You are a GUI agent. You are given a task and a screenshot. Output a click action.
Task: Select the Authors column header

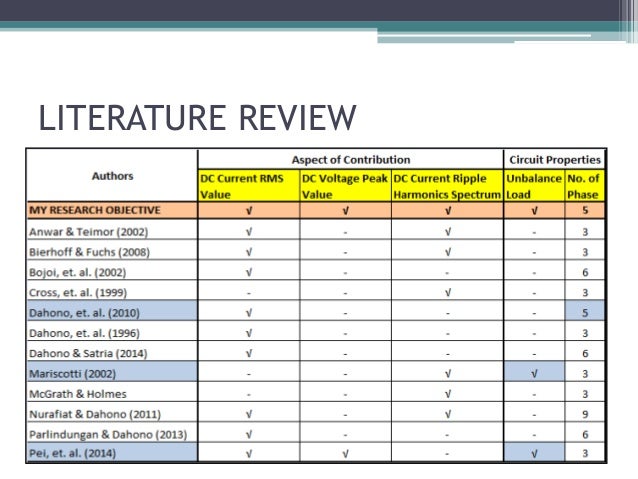click(112, 176)
